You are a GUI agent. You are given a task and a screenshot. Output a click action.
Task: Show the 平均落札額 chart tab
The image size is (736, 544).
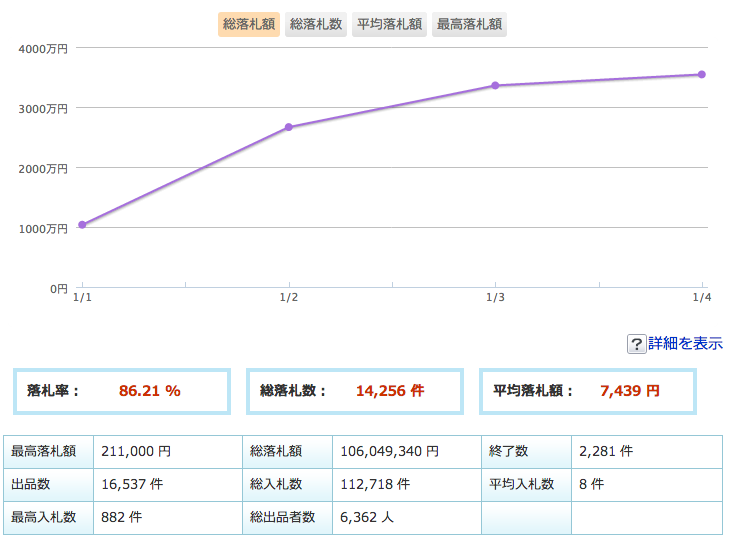pos(389,24)
